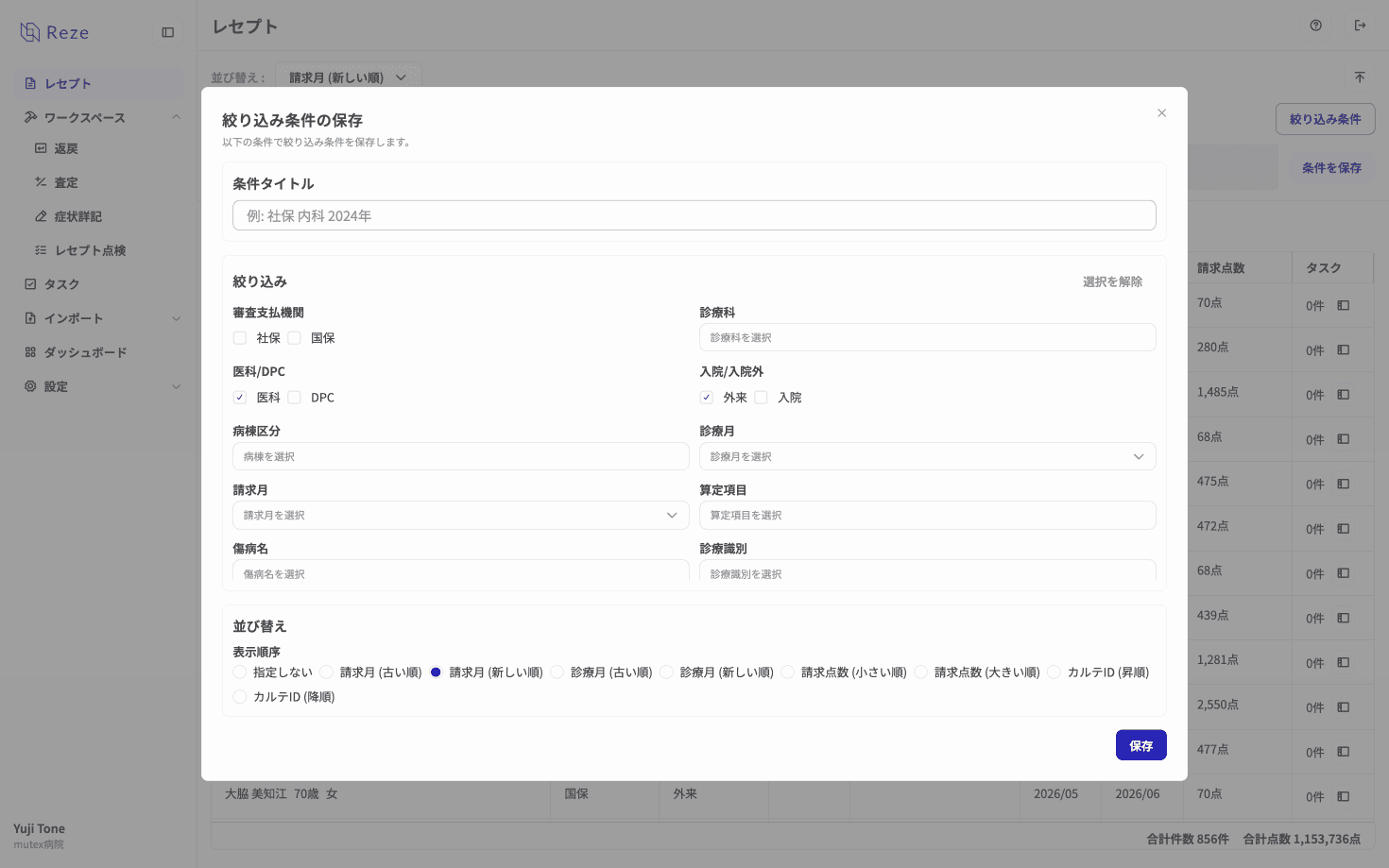Select 診療月 (古い順) sort order
The height and width of the screenshot is (868, 1389).
point(557,672)
